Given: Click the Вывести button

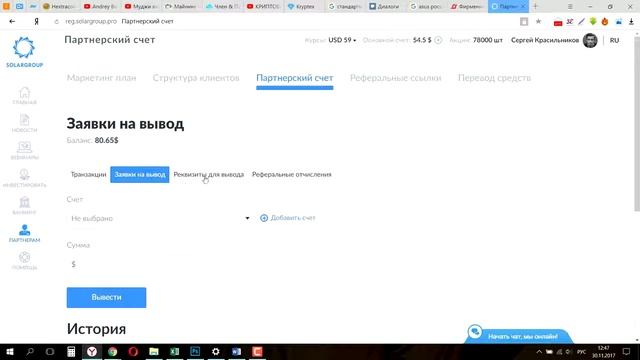Looking at the screenshot, I should click(107, 297).
